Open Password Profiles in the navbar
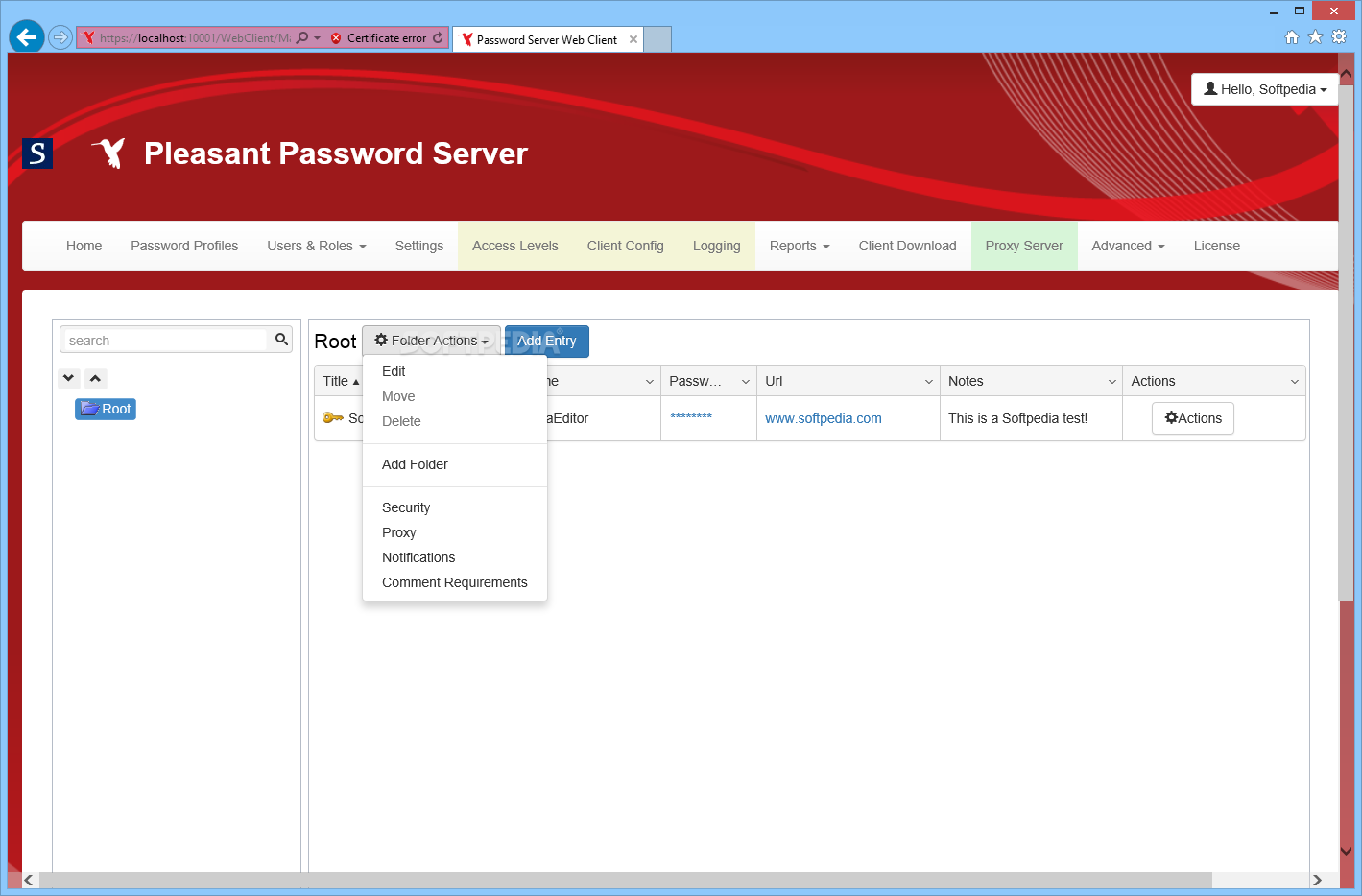 (184, 246)
